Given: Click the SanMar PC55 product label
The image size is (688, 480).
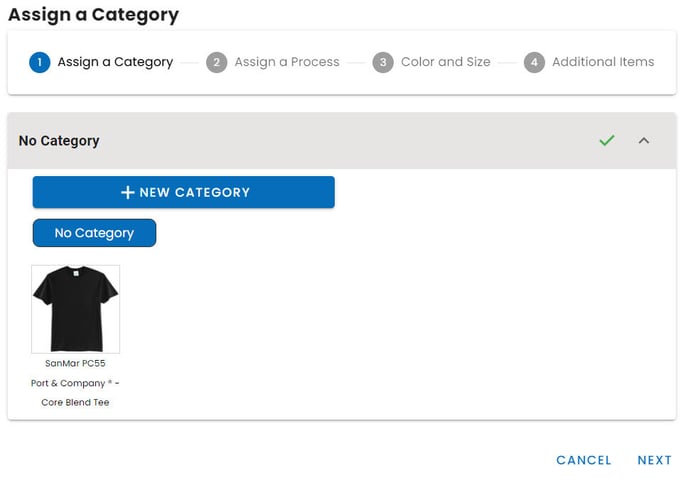Looking at the screenshot, I should (x=75, y=364).
